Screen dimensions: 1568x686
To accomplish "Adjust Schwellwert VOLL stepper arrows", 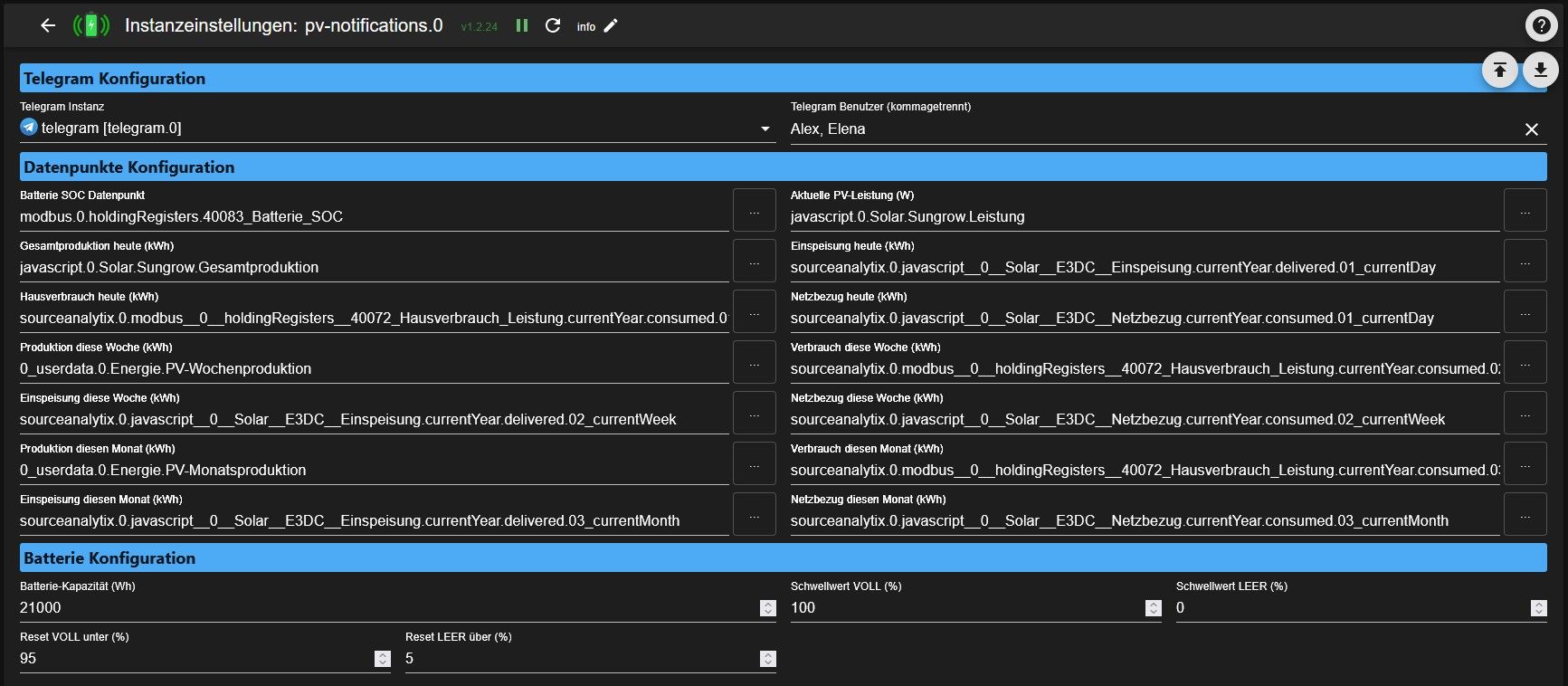I will (1153, 608).
